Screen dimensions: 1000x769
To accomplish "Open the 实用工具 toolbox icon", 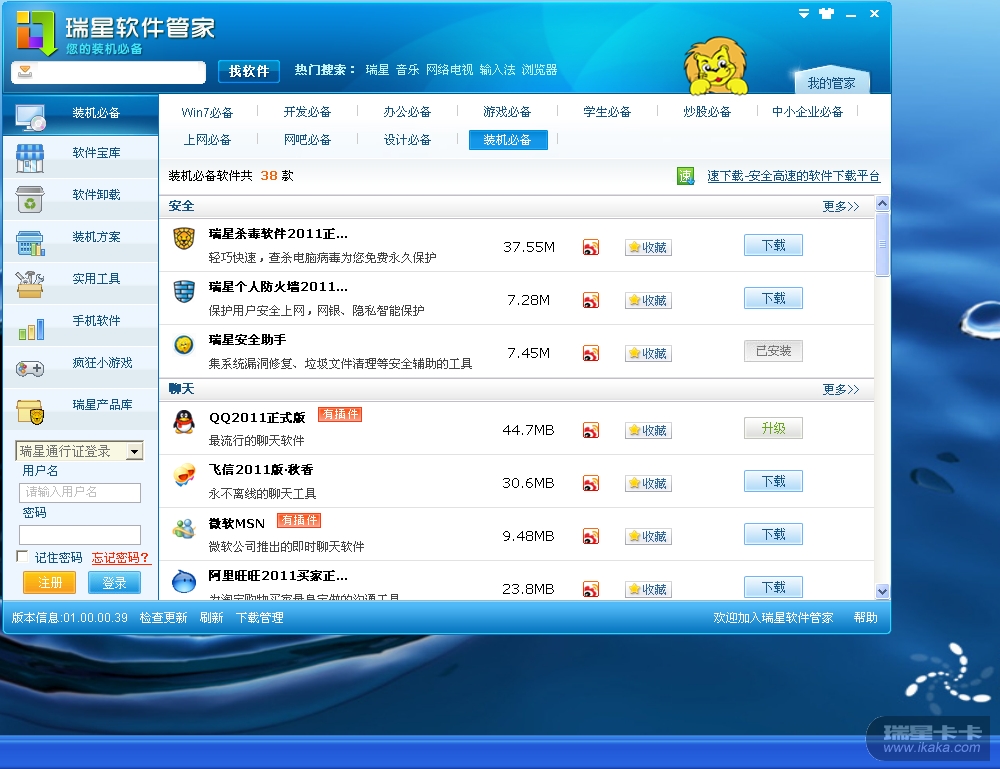I will pos(30,284).
